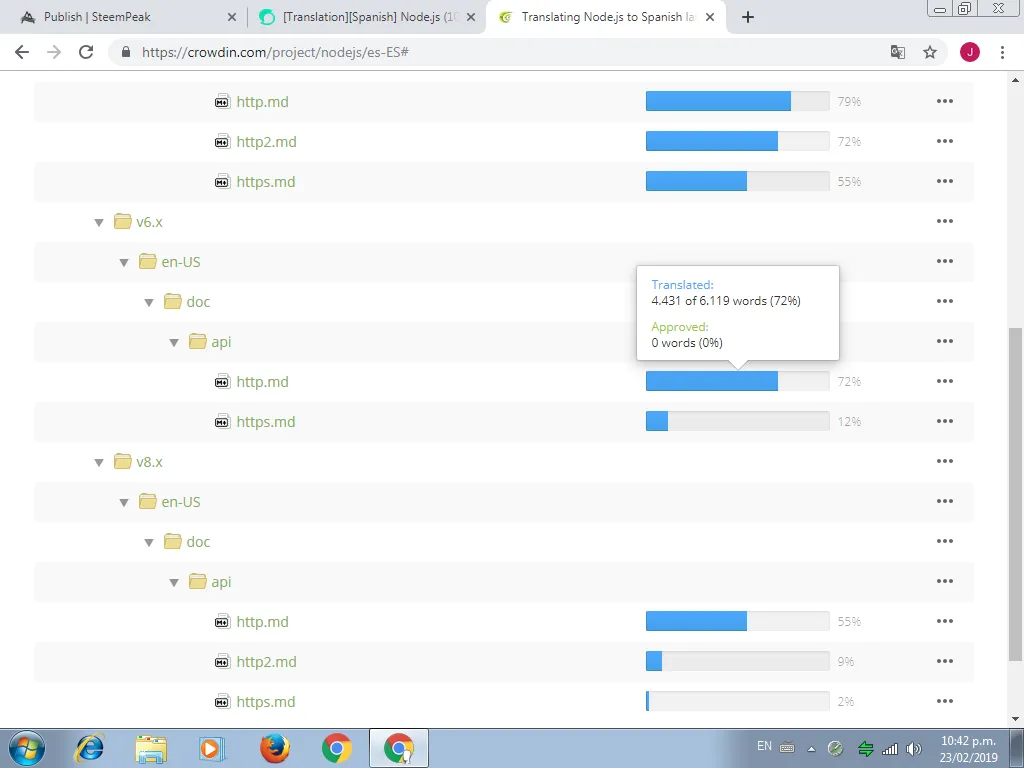Open a new browser tab
This screenshot has height=768, width=1024.
(748, 17)
